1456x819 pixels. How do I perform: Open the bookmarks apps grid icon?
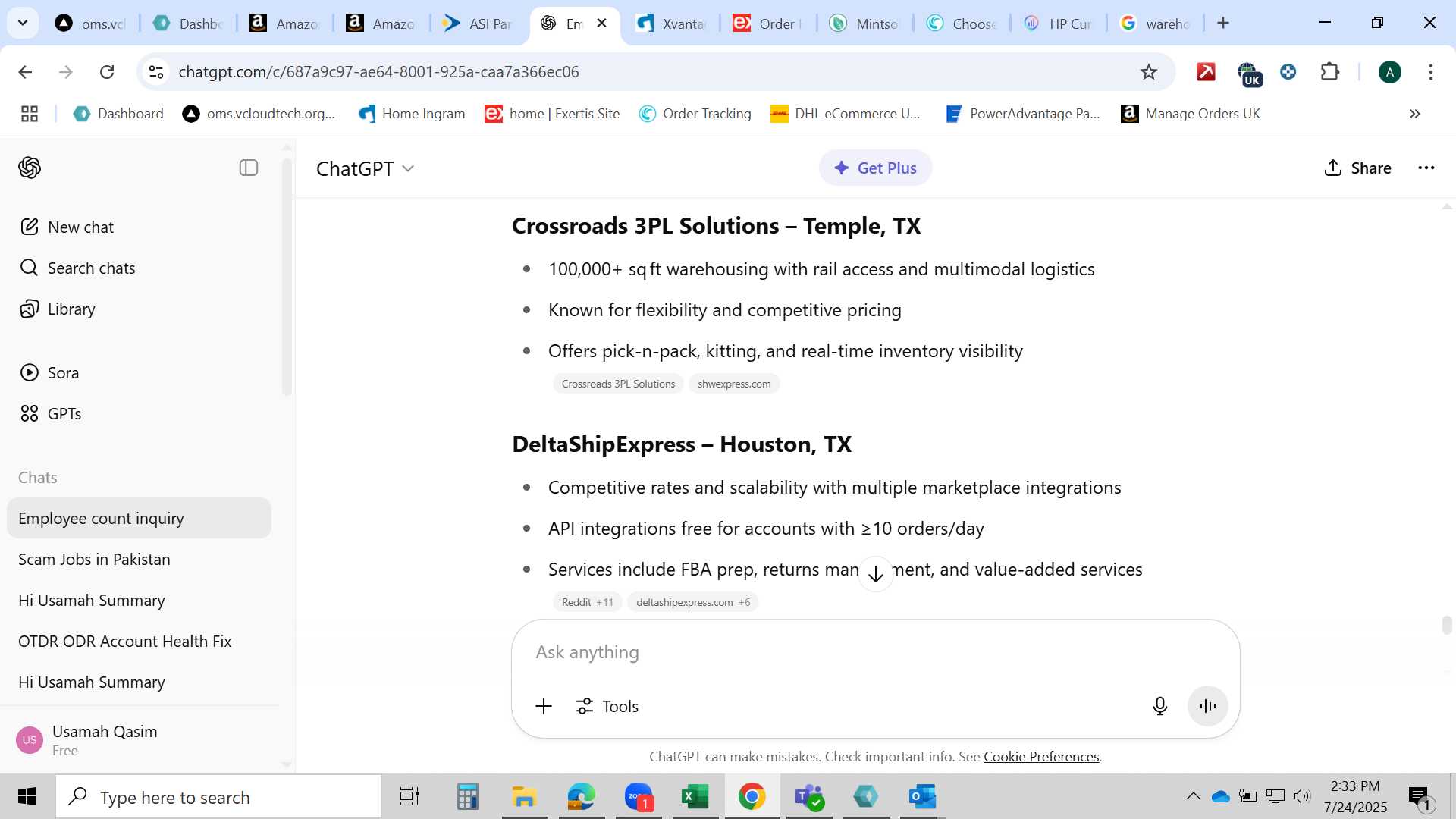click(30, 114)
